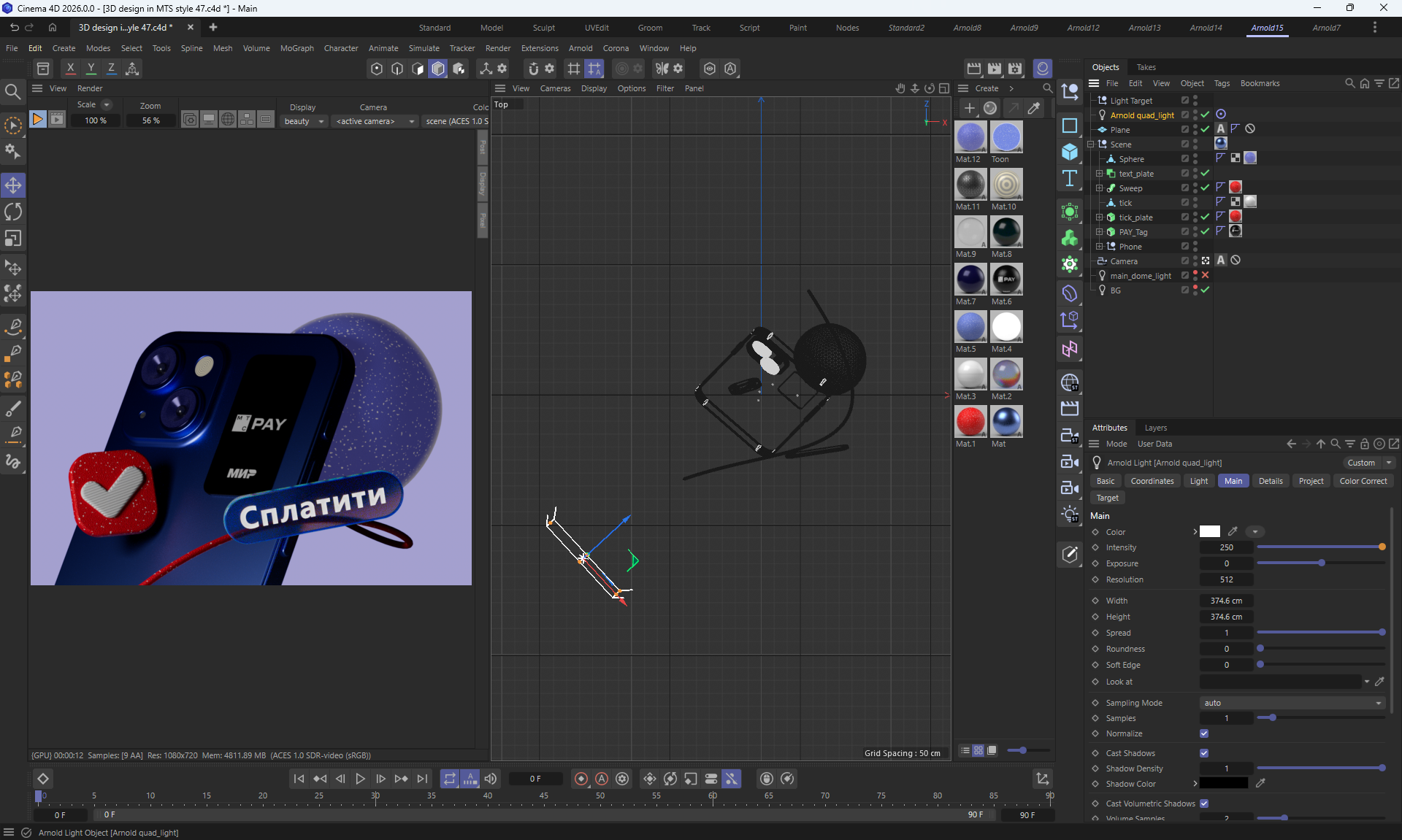Select the Rotate tool
1402x840 pixels.
tap(13, 212)
